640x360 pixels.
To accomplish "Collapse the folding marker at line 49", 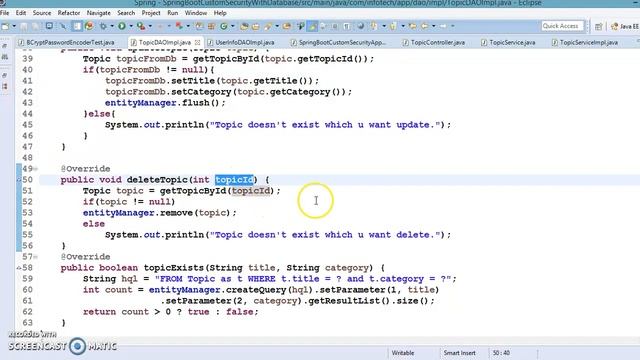I will (x=36, y=169).
